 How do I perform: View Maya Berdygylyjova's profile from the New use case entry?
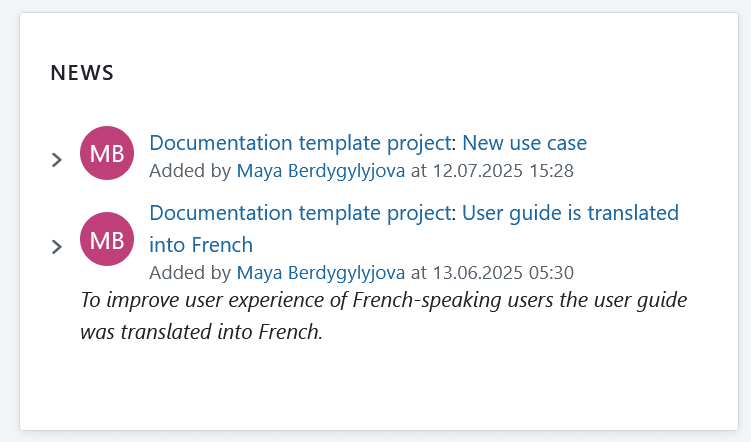tap(320, 171)
